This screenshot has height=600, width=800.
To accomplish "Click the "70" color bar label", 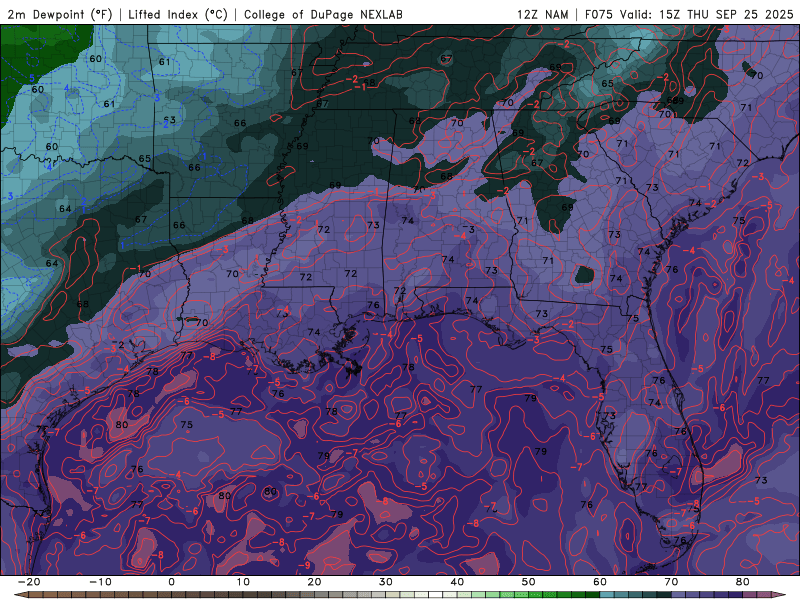I will click(x=671, y=582).
